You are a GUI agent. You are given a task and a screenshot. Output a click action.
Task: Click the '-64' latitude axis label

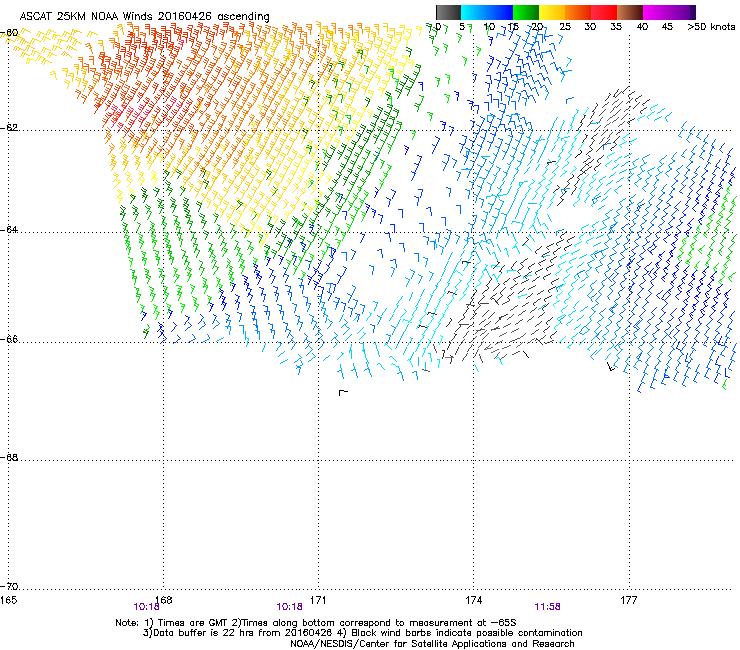pos(9,230)
